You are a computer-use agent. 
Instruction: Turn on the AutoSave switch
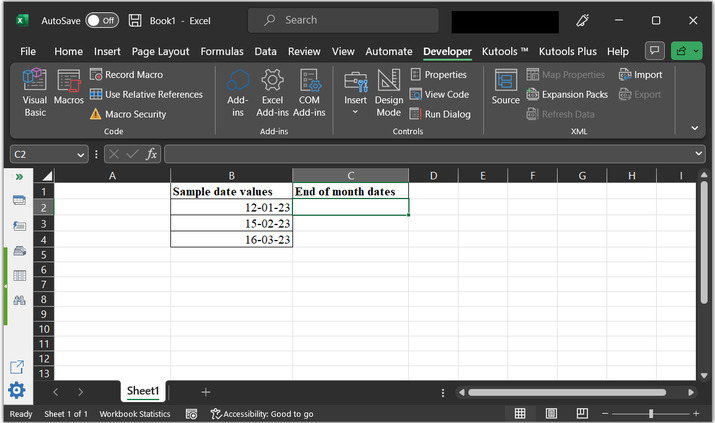click(x=102, y=21)
